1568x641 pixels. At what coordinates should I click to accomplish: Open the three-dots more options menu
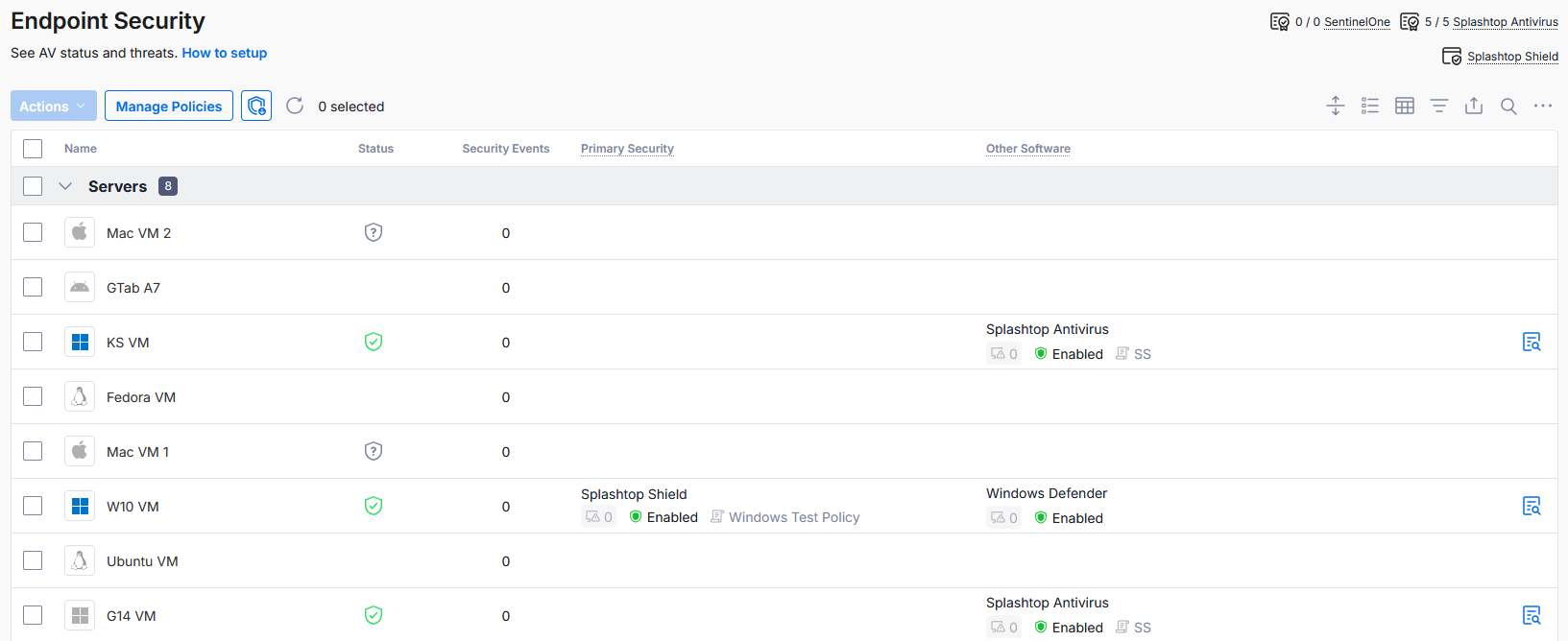coord(1543,106)
